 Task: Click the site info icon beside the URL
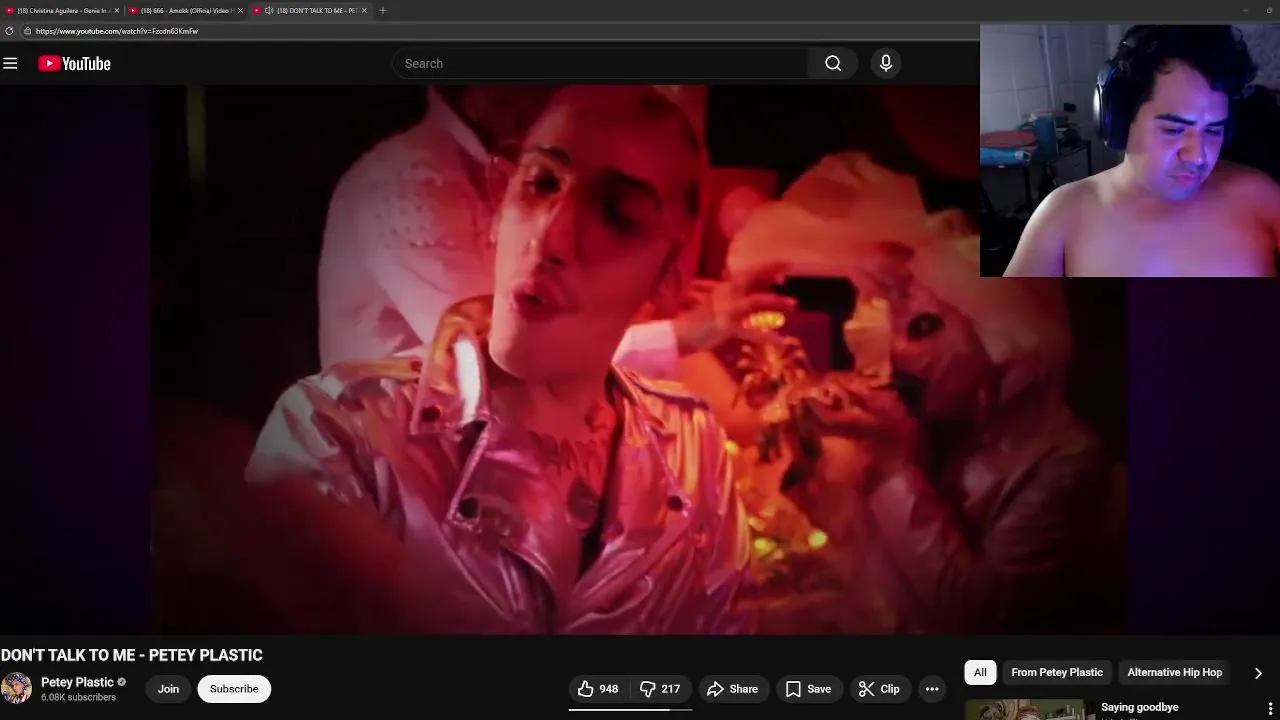coord(27,31)
